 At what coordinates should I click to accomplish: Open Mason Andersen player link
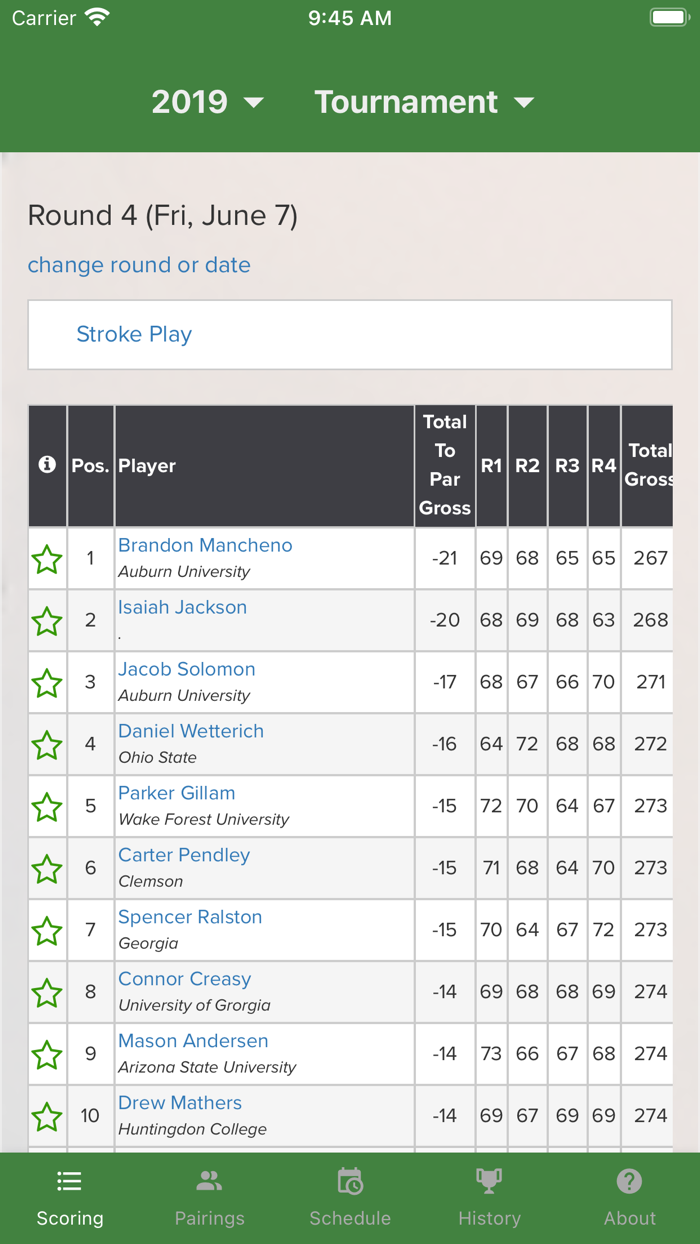(x=193, y=1041)
